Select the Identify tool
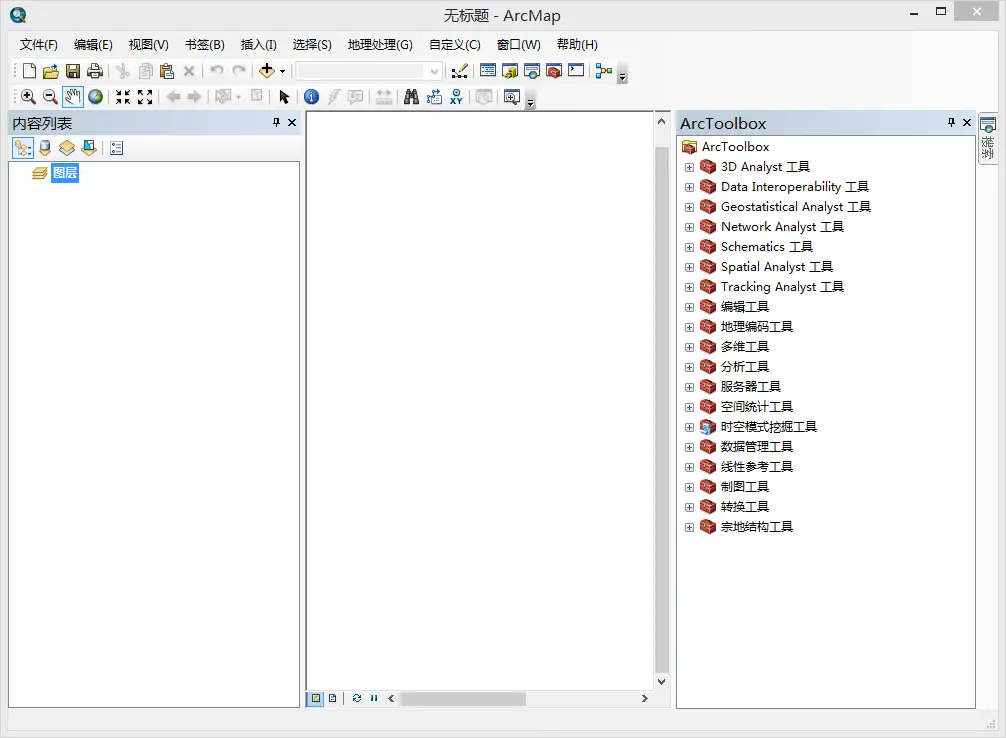Screen dimensions: 1006x738 tap(311, 97)
